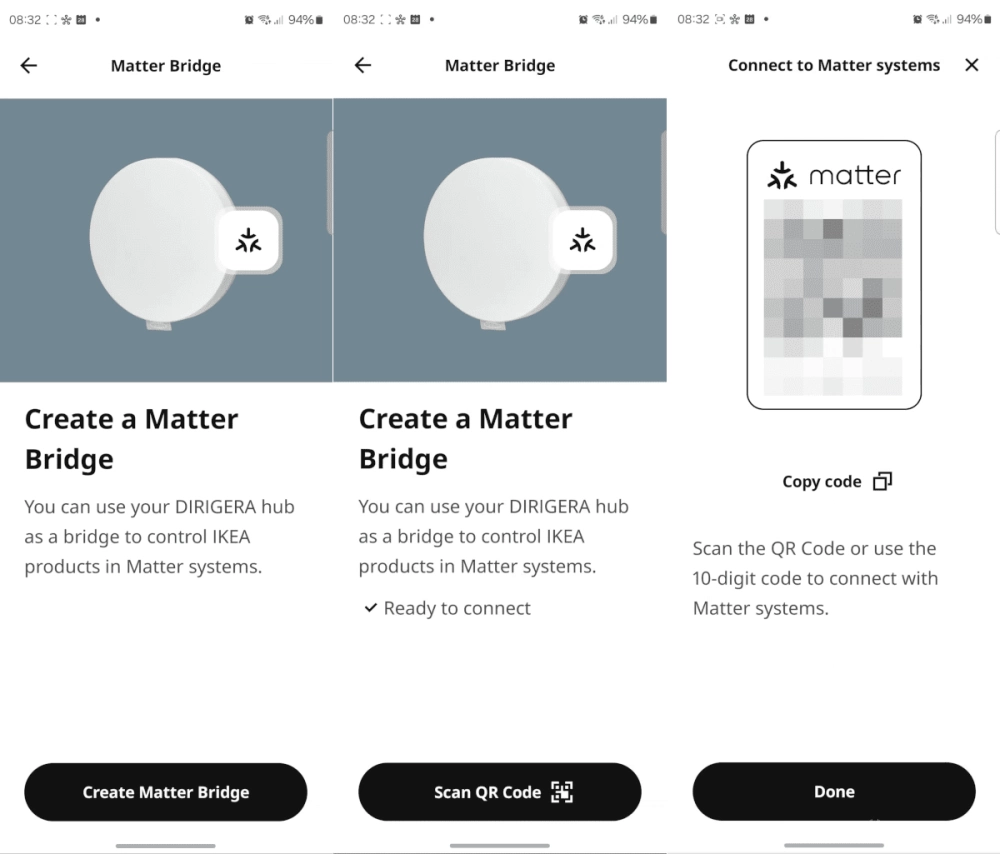The image size is (1000, 854).
Task: Tap Matter badge on hub above Ready to connect
Action: [582, 240]
